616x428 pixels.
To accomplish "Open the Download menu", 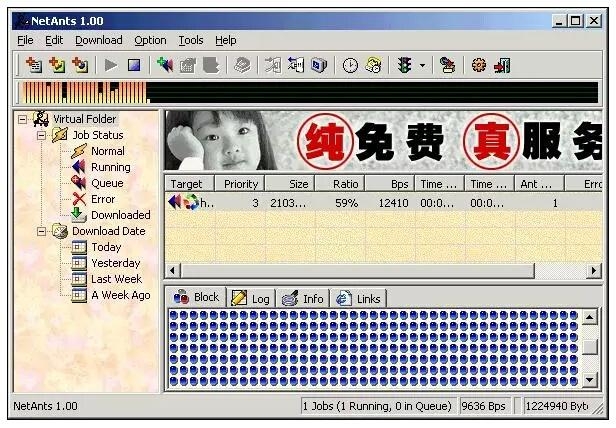I will [98, 40].
